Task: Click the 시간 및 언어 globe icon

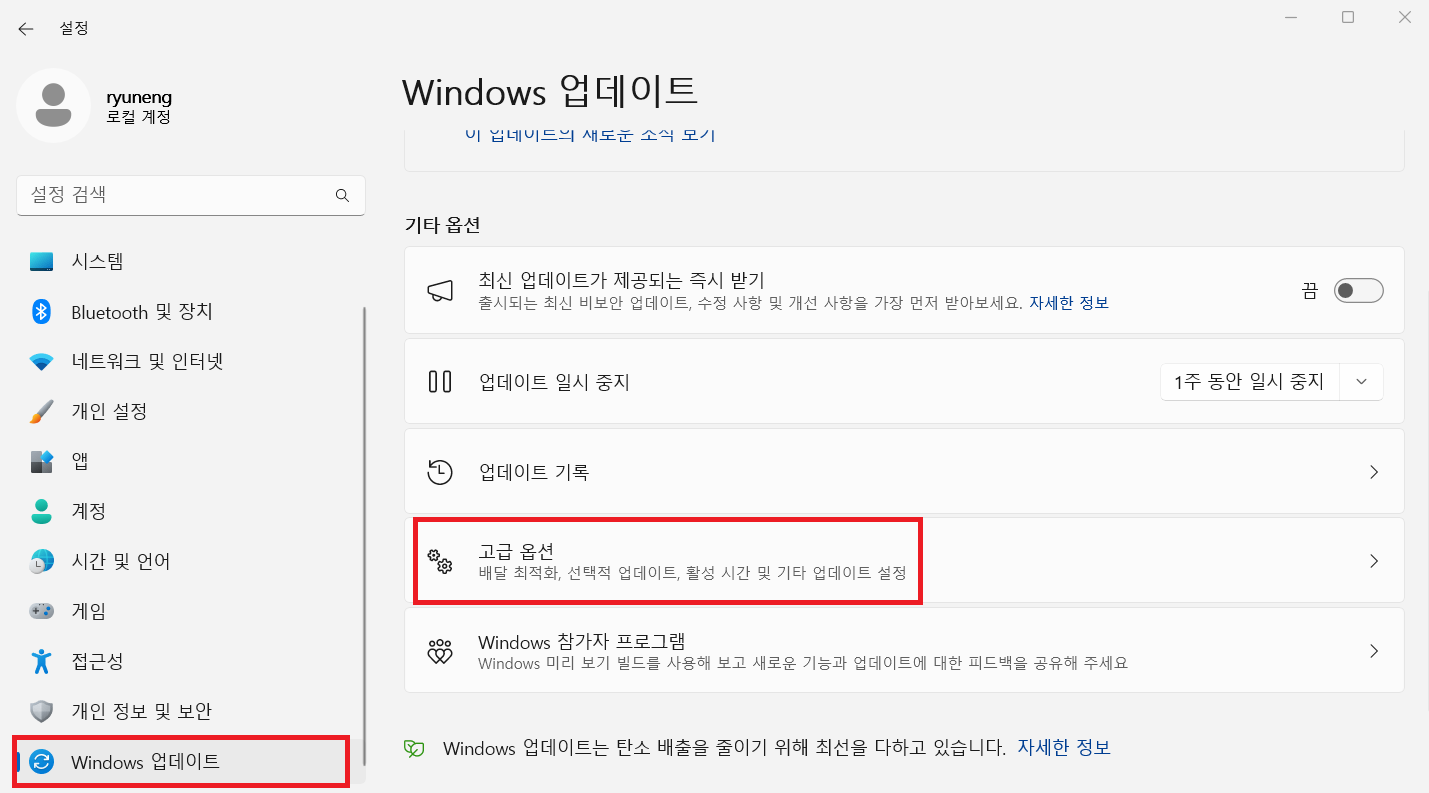Action: (x=41, y=561)
